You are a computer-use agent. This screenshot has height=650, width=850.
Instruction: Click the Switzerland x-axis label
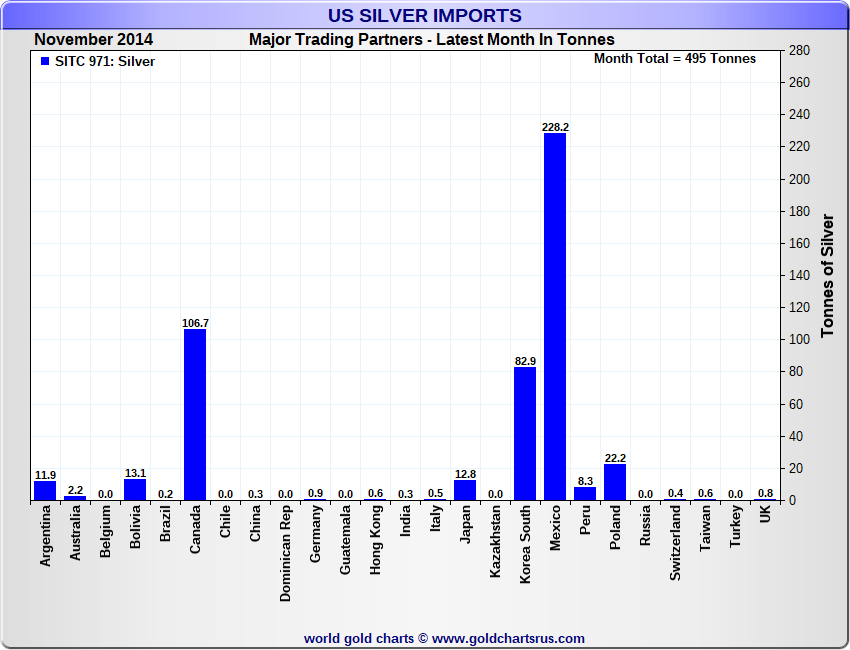tap(675, 543)
